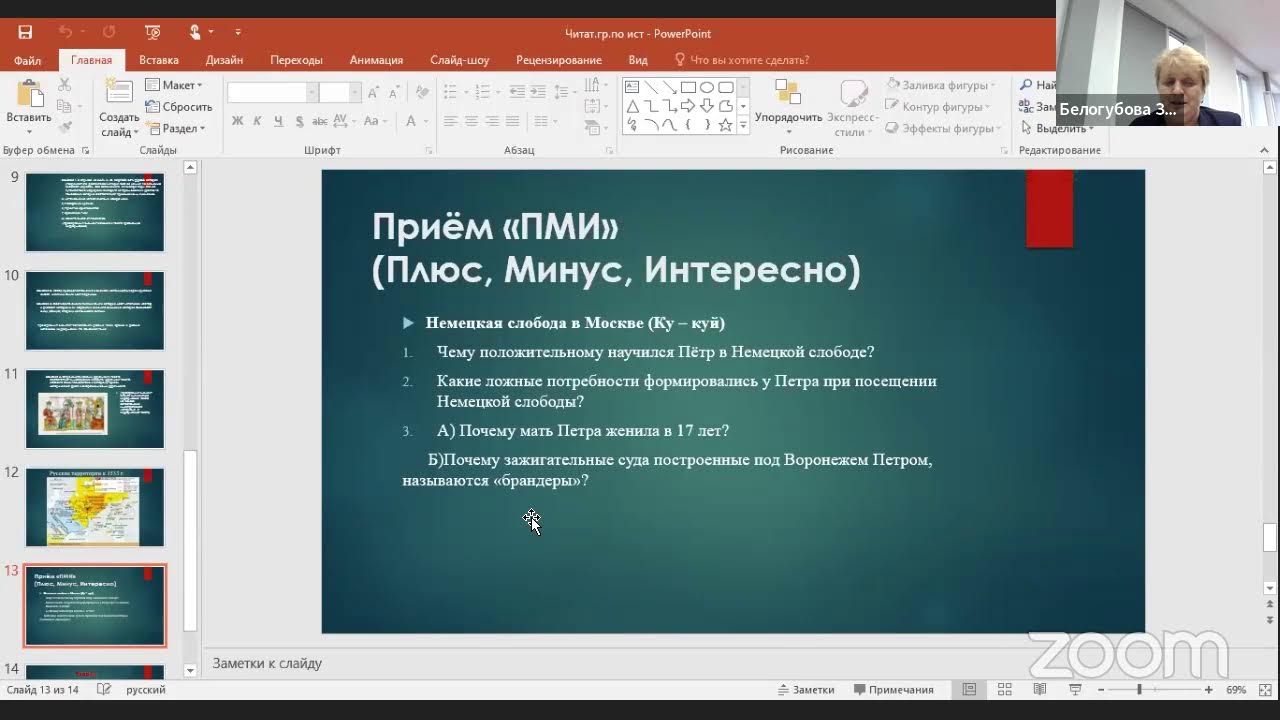The image size is (1280, 720).
Task: Toggle align text right
Action: click(491, 121)
